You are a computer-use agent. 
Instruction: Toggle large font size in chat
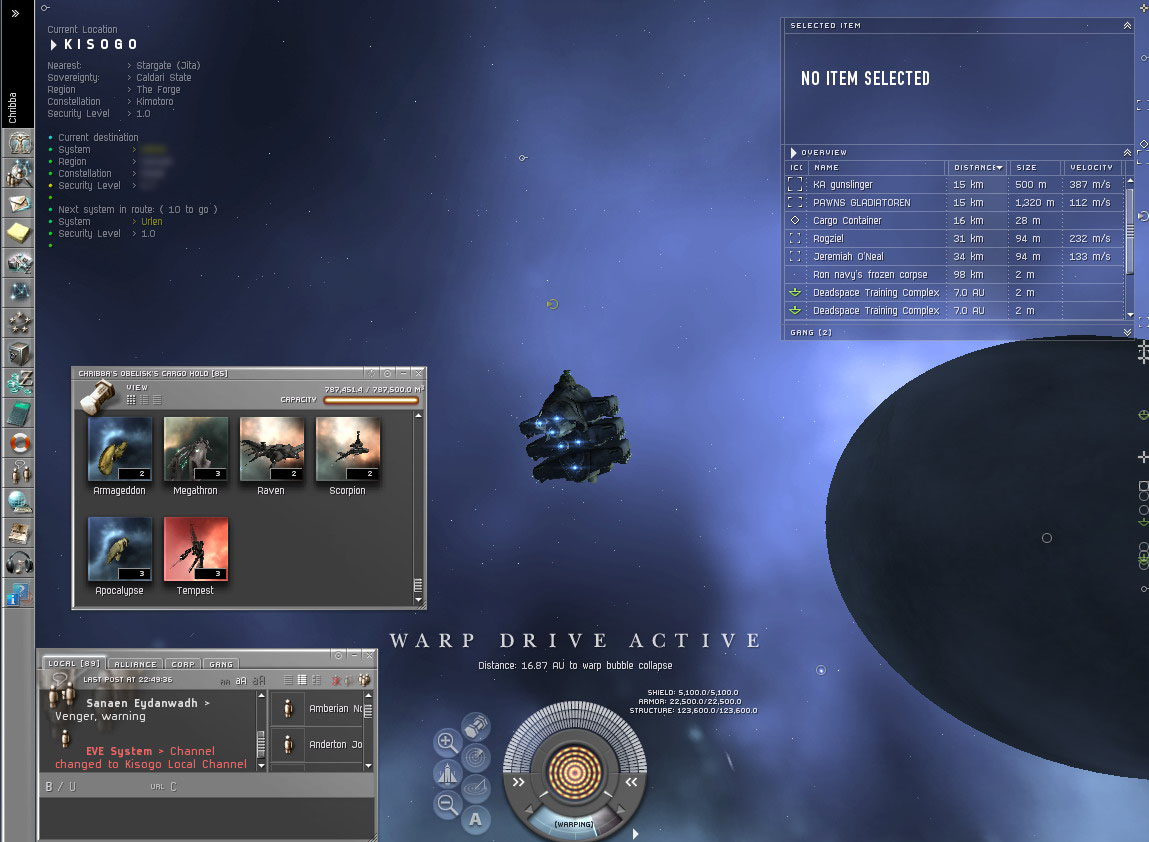pyautogui.click(x=259, y=680)
